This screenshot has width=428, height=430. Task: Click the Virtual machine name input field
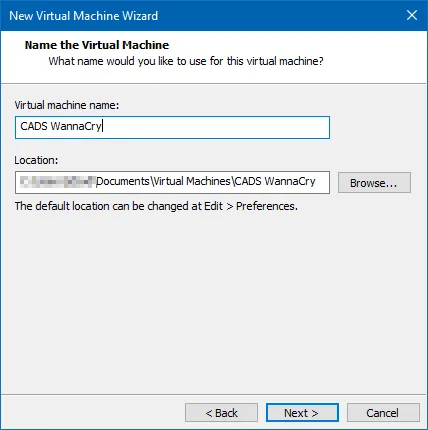coord(172,127)
